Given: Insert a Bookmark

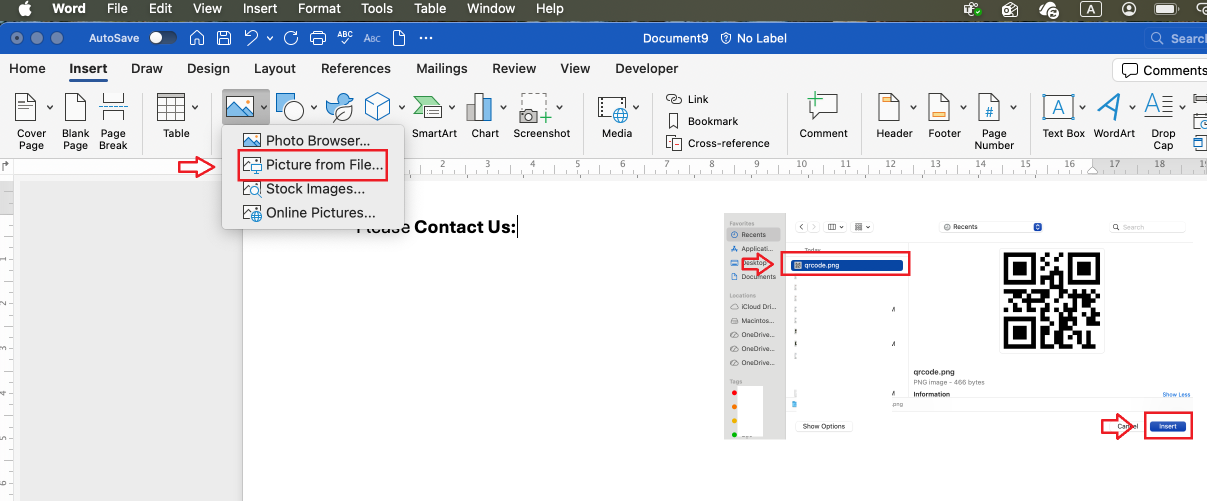Looking at the screenshot, I should point(702,121).
